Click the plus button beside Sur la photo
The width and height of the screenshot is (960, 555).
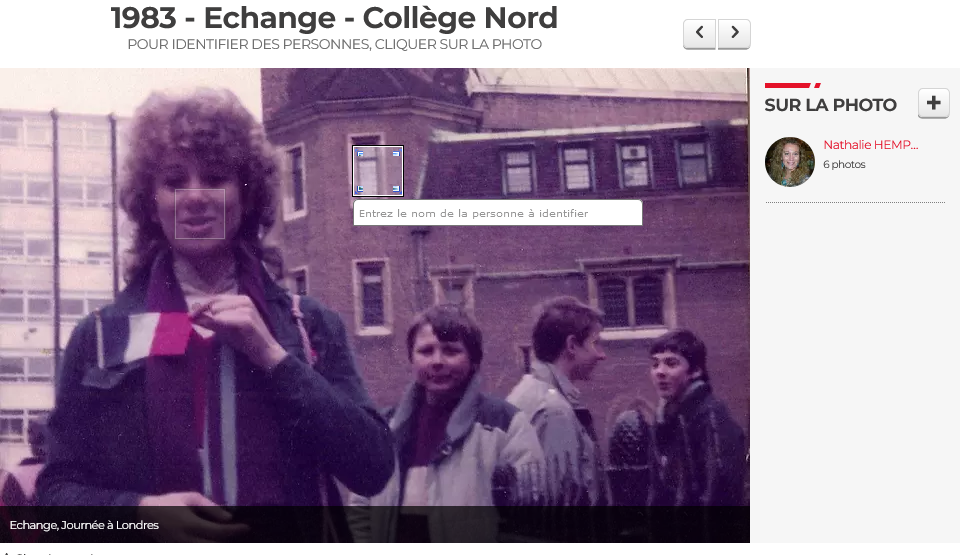click(x=934, y=103)
